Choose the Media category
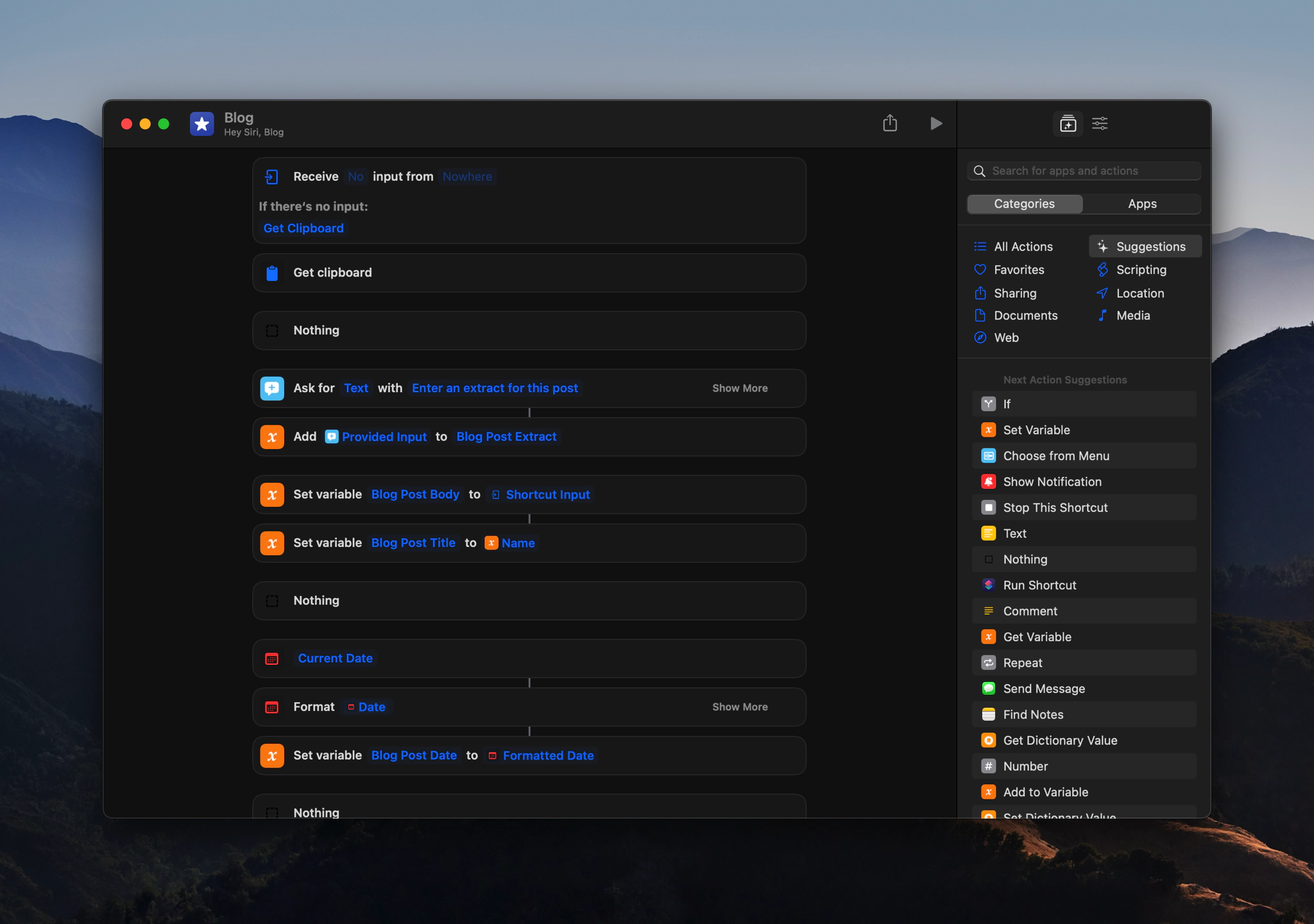The height and width of the screenshot is (924, 1314). (1132, 315)
